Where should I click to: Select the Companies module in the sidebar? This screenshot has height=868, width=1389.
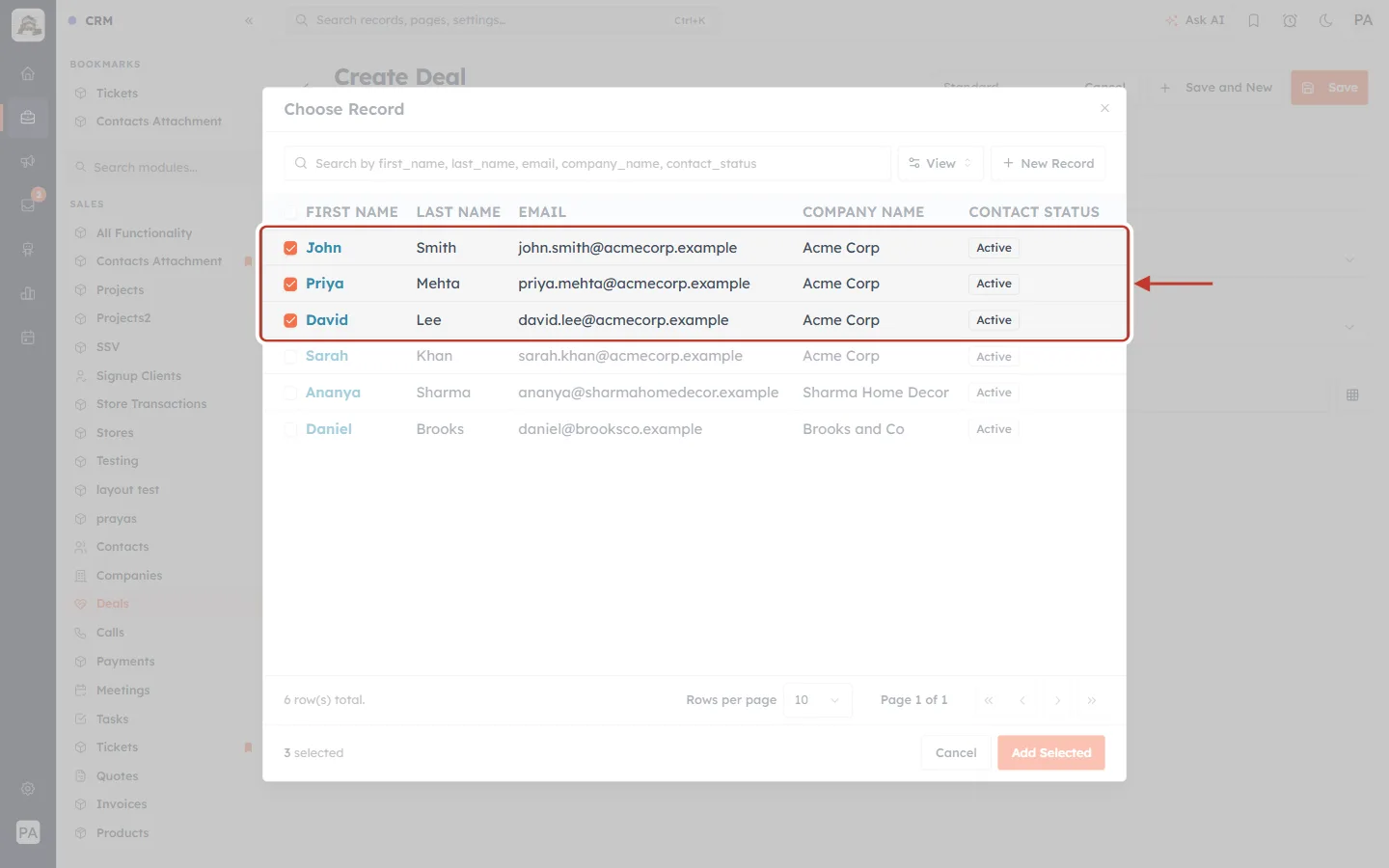tap(129, 576)
